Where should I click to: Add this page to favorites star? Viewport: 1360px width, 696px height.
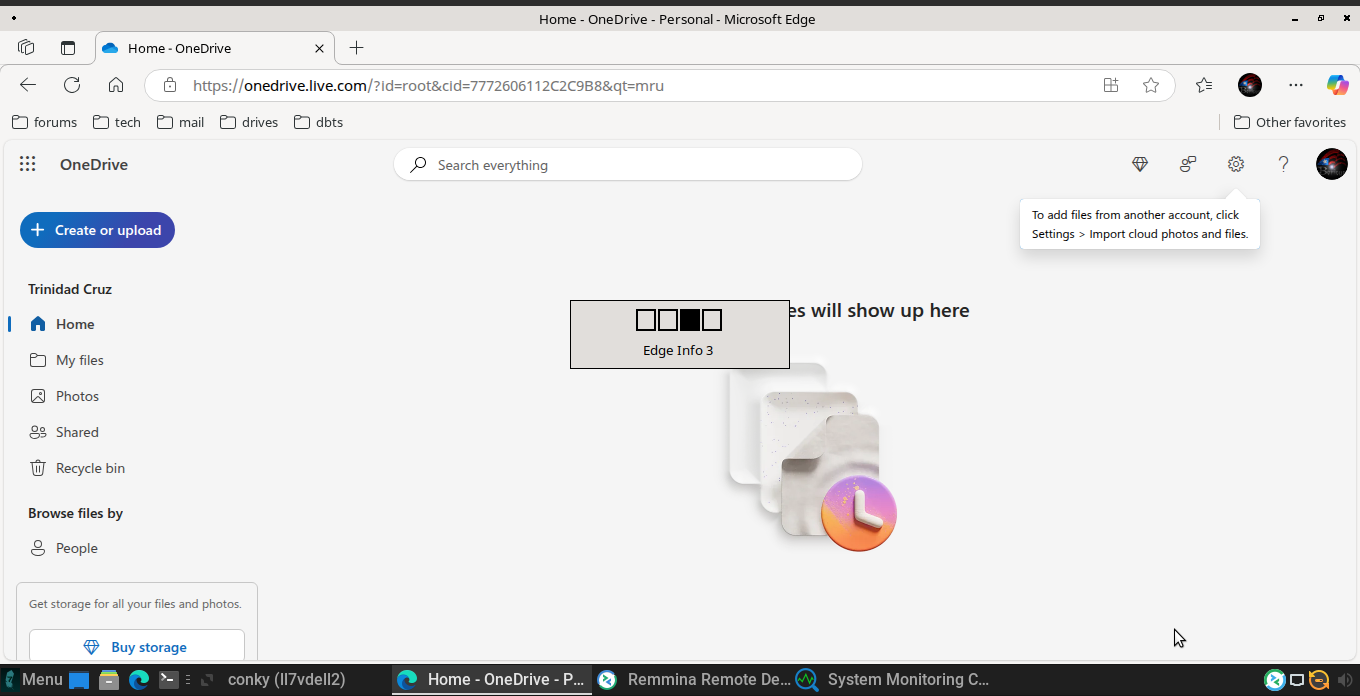click(x=1151, y=85)
